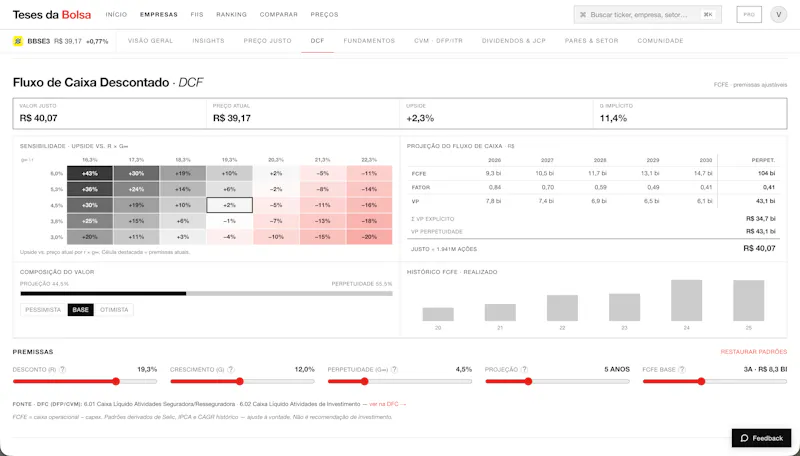Click the perpetuity FCFE value 104 bi

[766, 173]
